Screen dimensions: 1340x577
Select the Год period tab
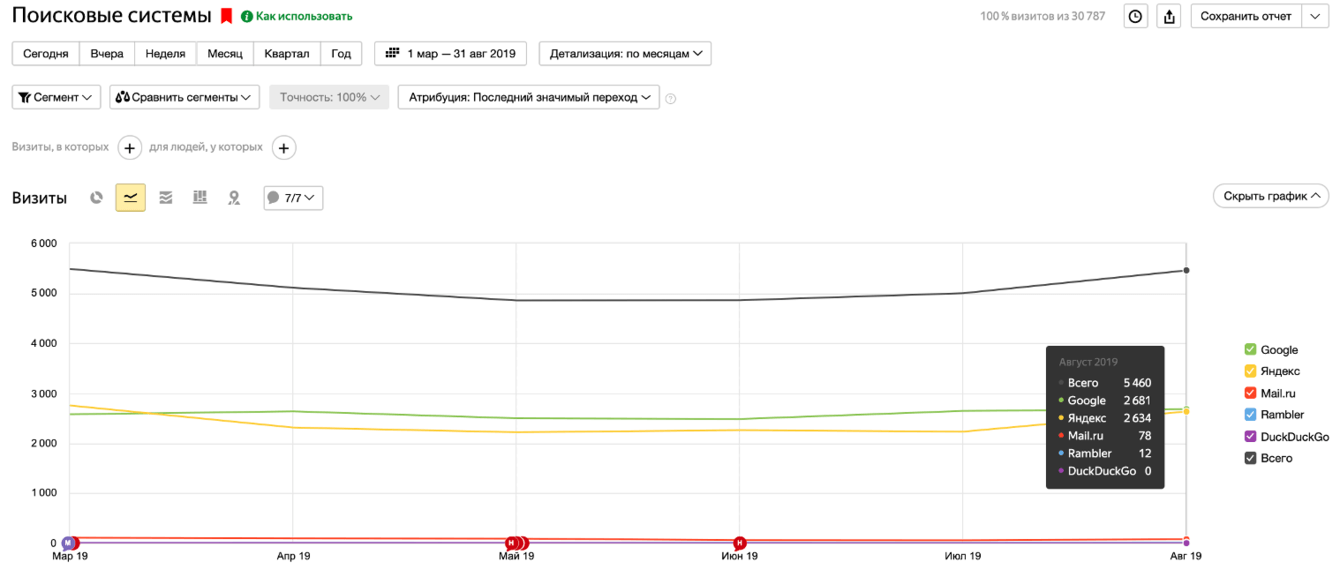pyautogui.click(x=341, y=53)
